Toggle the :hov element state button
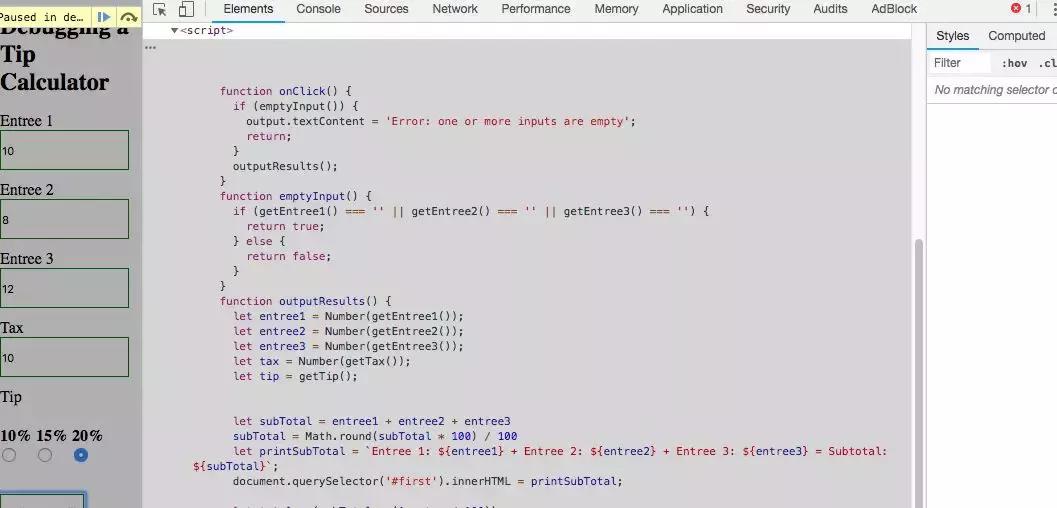The width and height of the screenshot is (1057, 508). click(1014, 63)
